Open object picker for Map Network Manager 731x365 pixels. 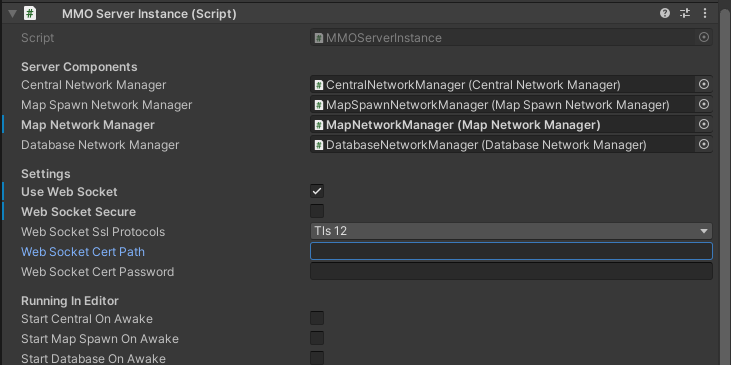(x=704, y=124)
